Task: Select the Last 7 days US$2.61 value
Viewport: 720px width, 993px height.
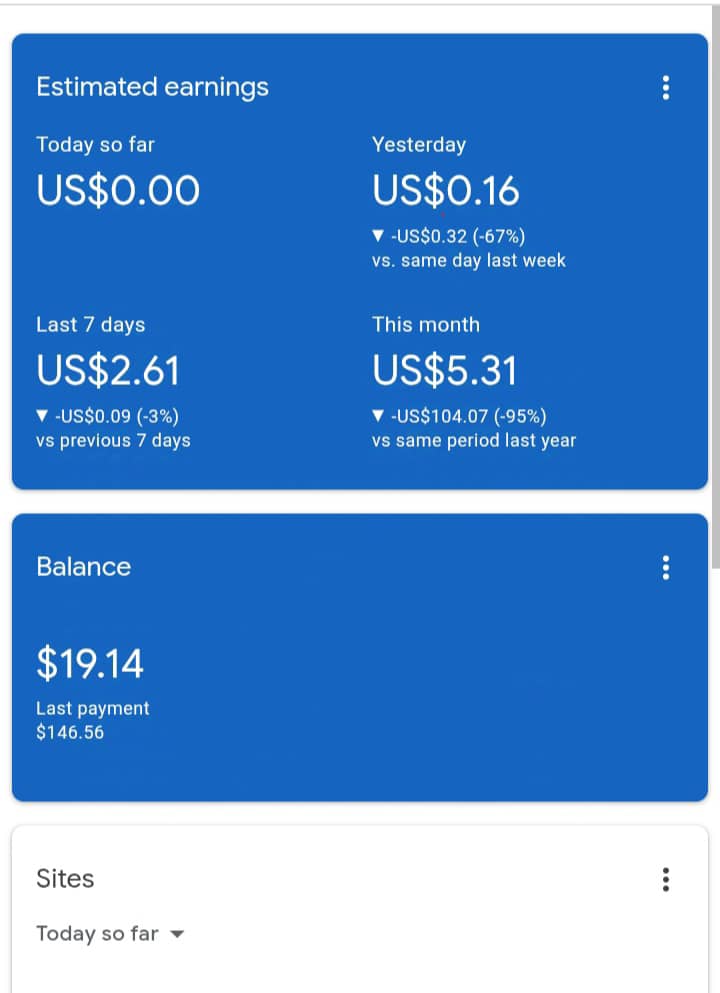Action: (108, 371)
